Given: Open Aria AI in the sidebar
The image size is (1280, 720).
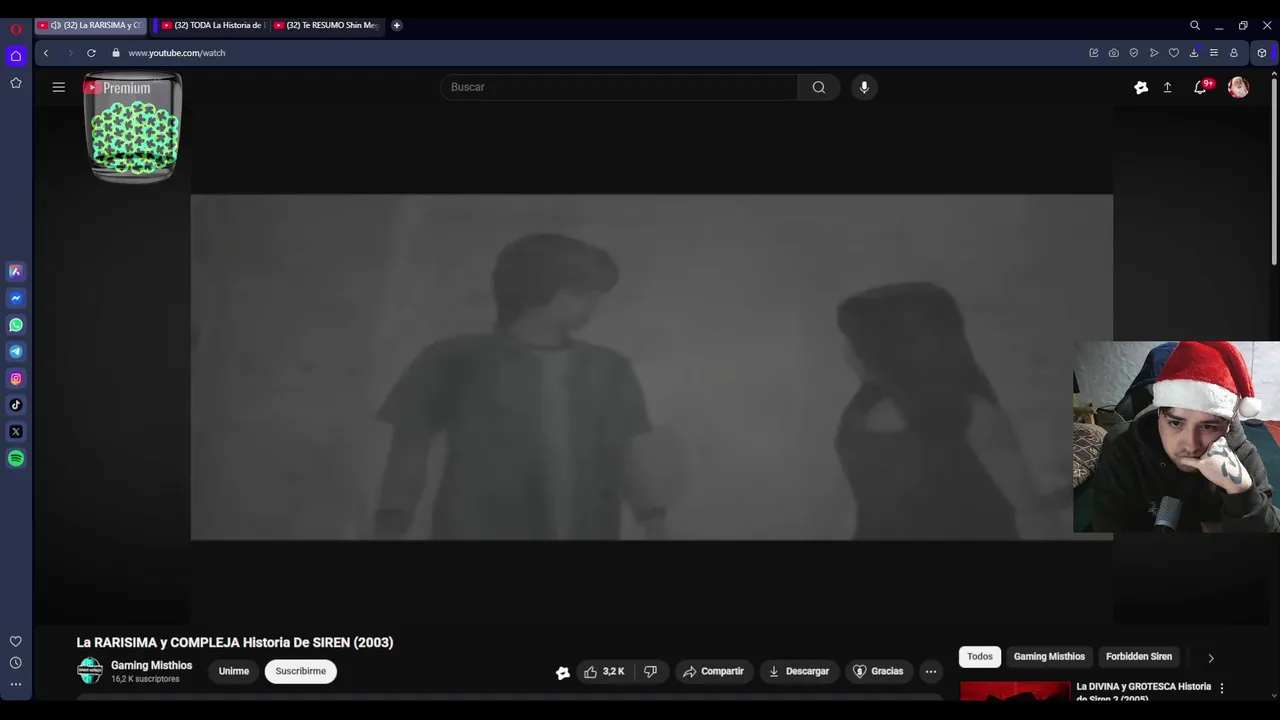Looking at the screenshot, I should tap(16, 271).
